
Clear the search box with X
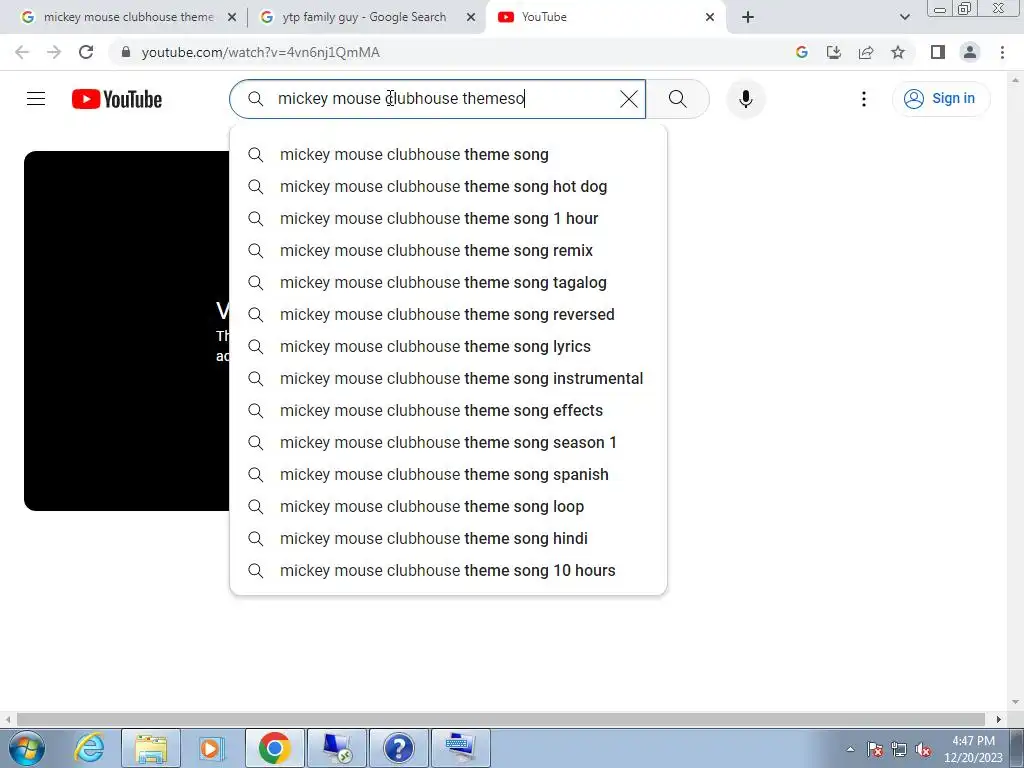(628, 99)
